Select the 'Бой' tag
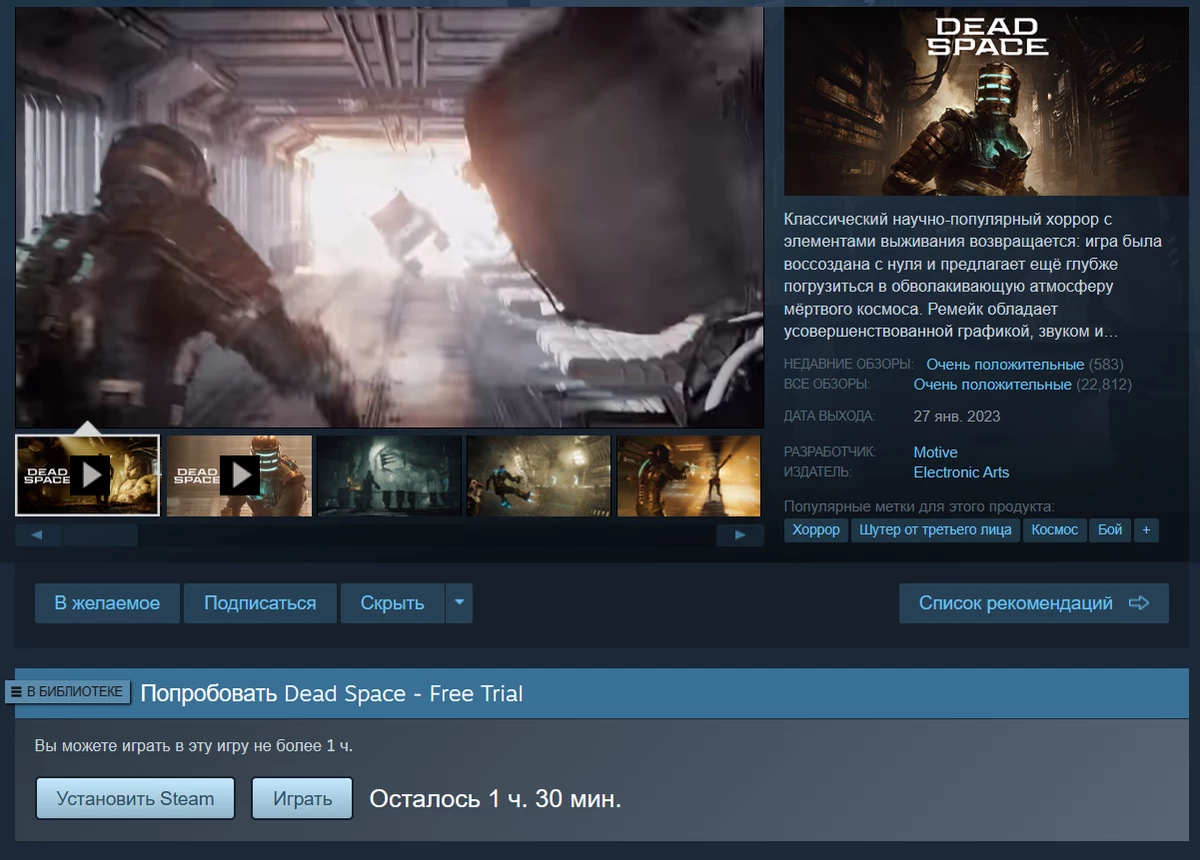 [1110, 530]
